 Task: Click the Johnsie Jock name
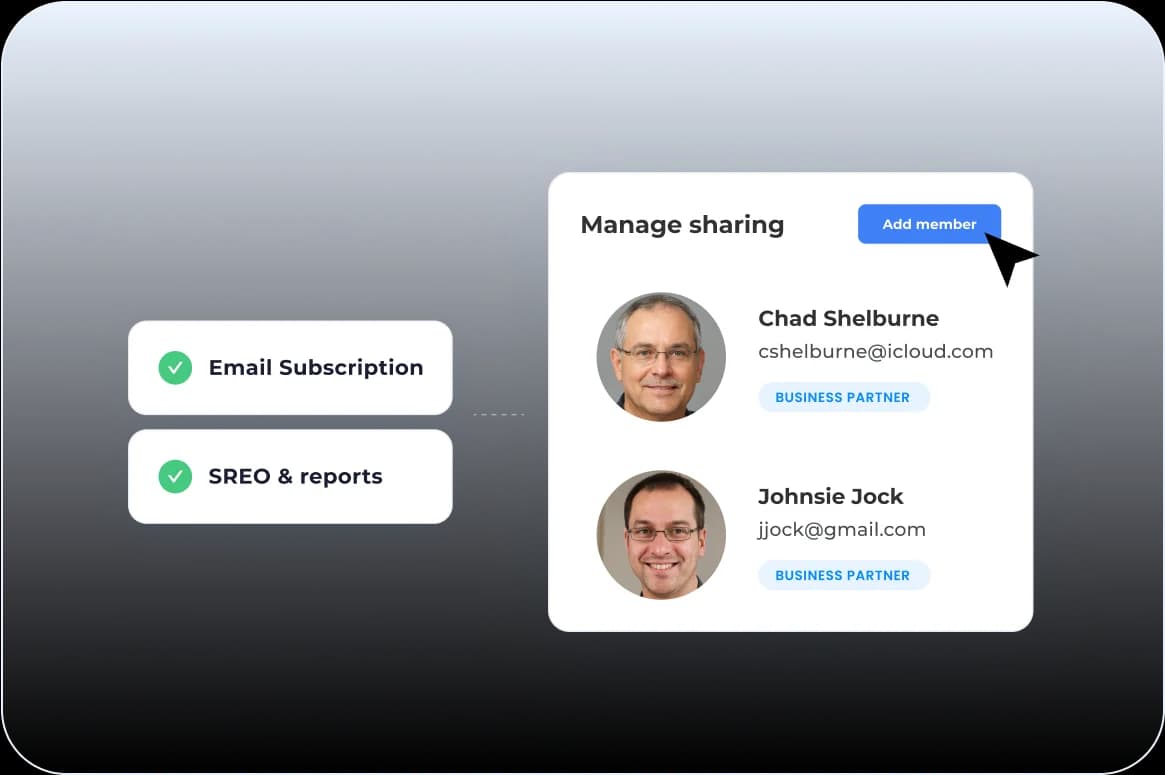pyautogui.click(x=830, y=496)
